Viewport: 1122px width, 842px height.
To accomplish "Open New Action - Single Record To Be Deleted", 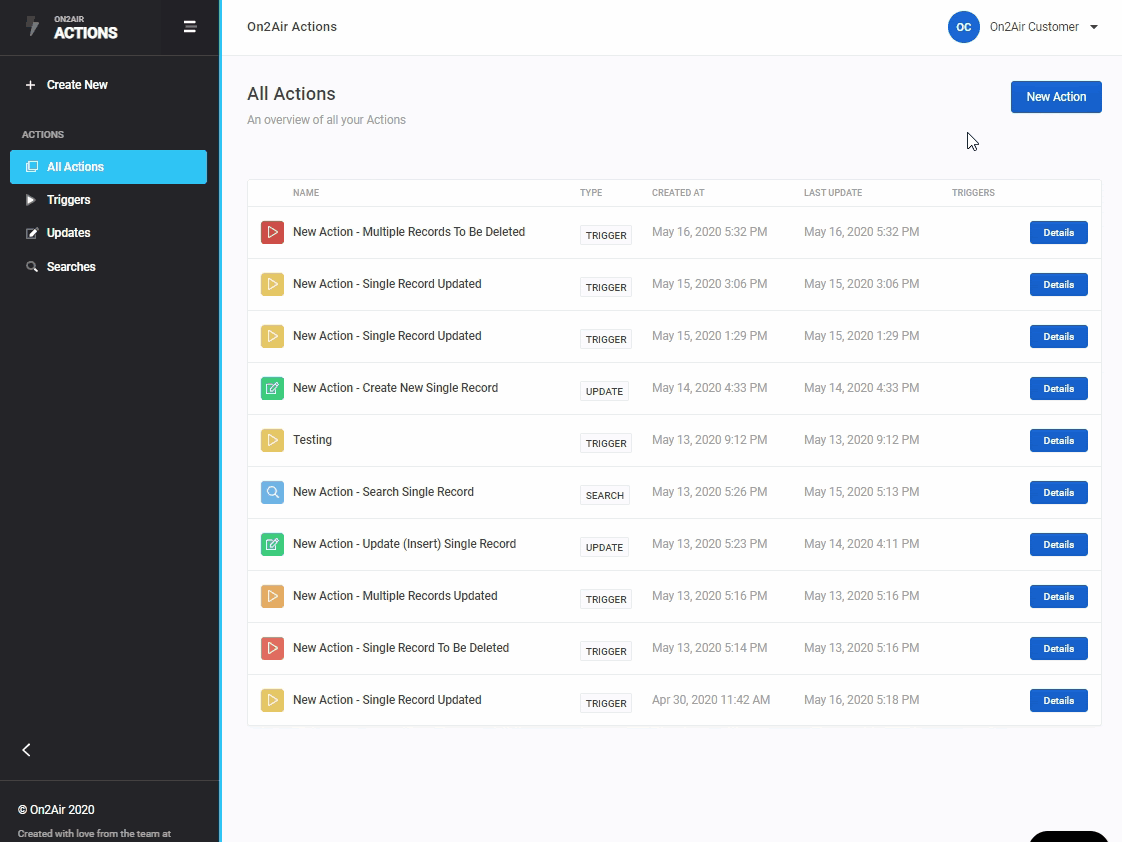I will tap(400, 648).
